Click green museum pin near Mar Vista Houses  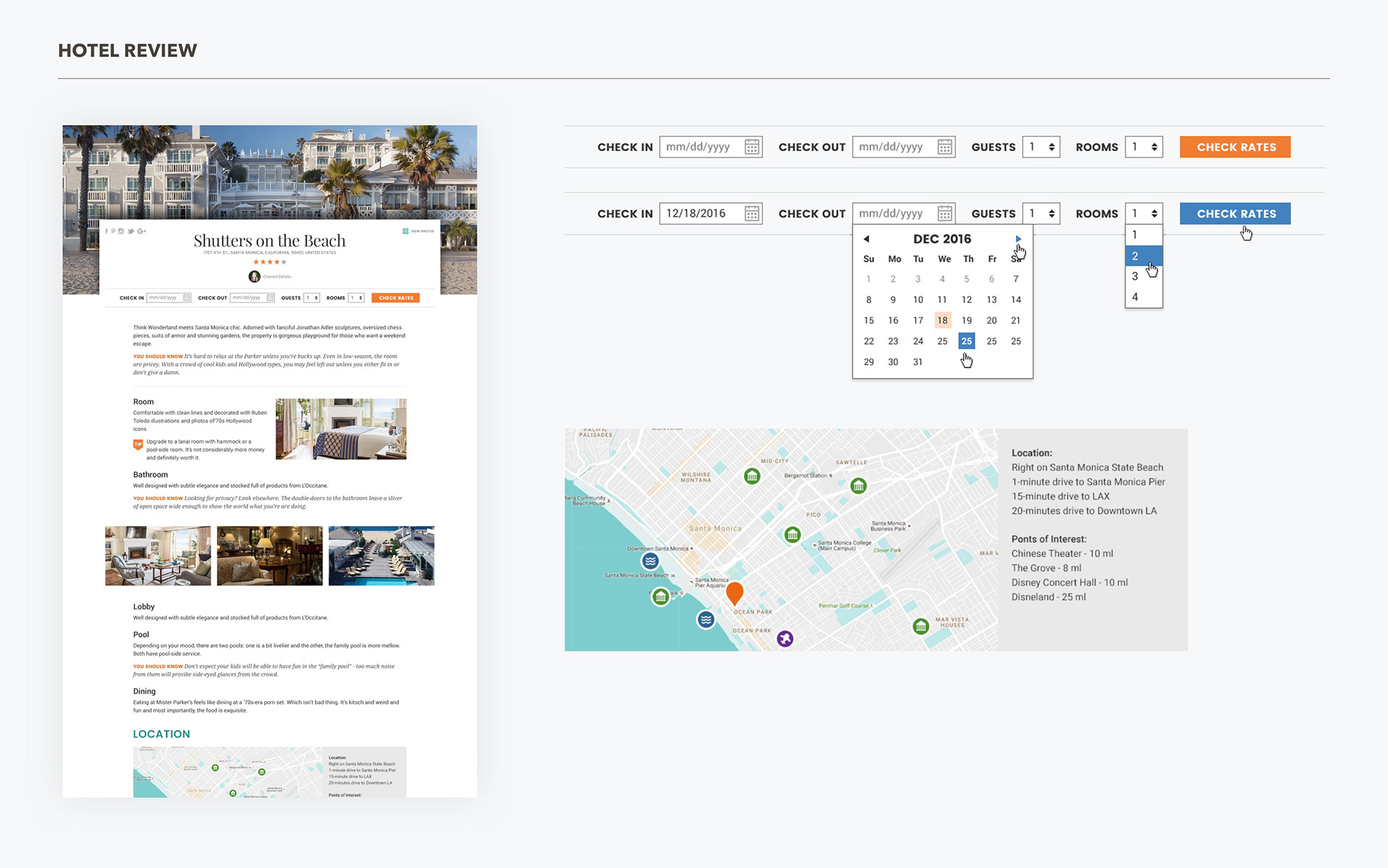[920, 627]
